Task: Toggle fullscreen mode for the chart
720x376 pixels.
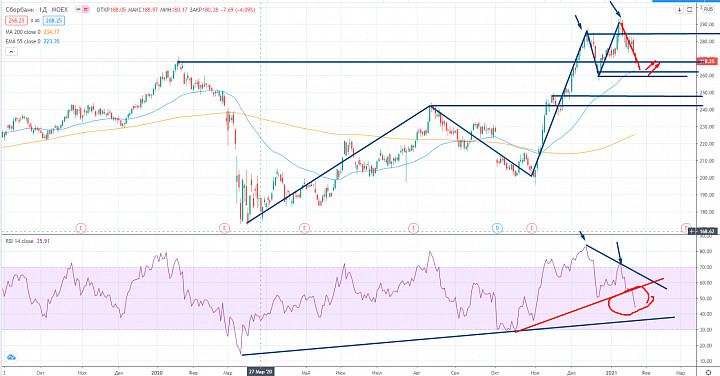Action: (690, 10)
